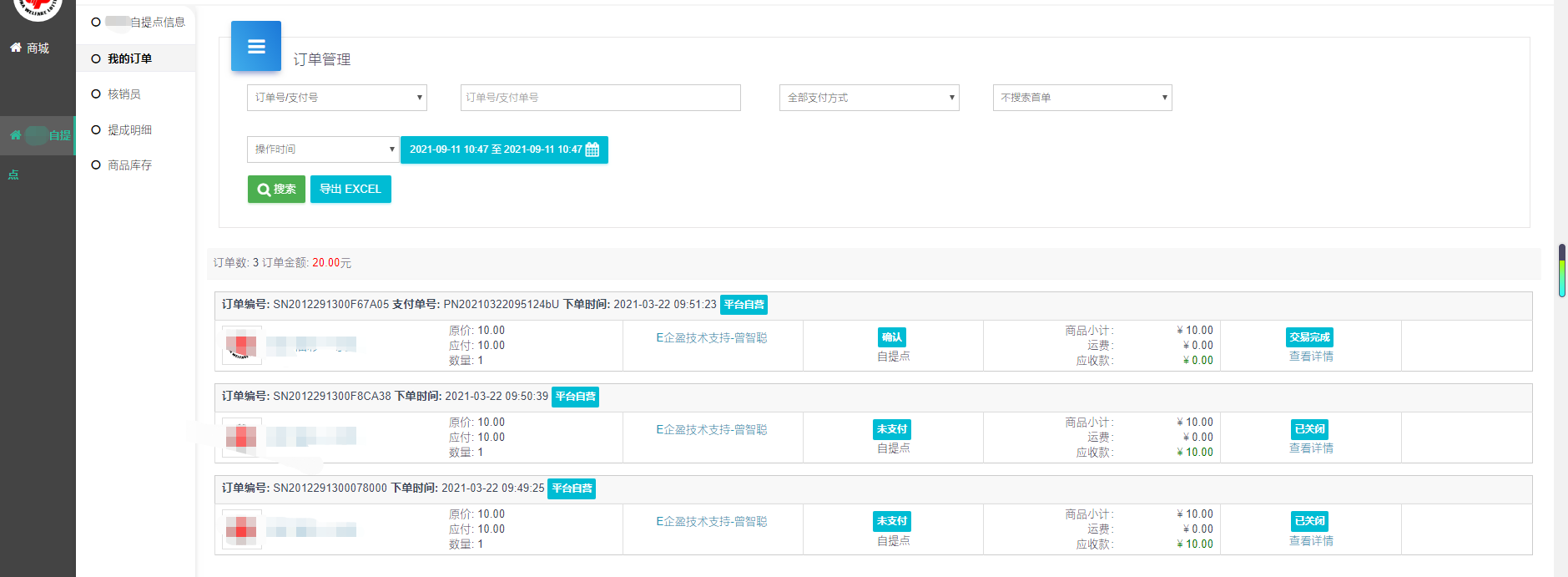Click the first order's product thumbnail
This screenshot has width=1568, height=577.
click(241, 345)
